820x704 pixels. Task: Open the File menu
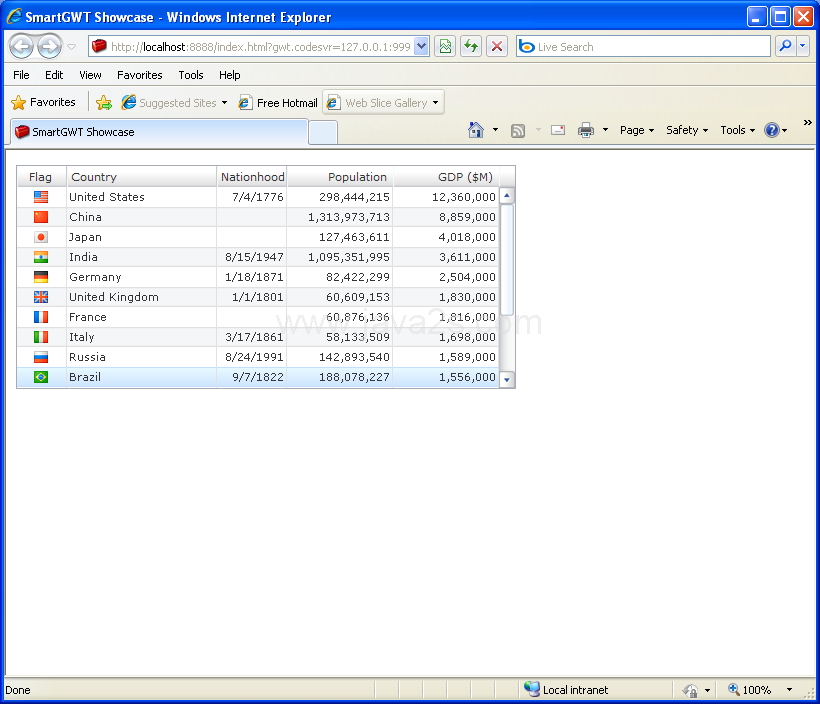[x=21, y=75]
